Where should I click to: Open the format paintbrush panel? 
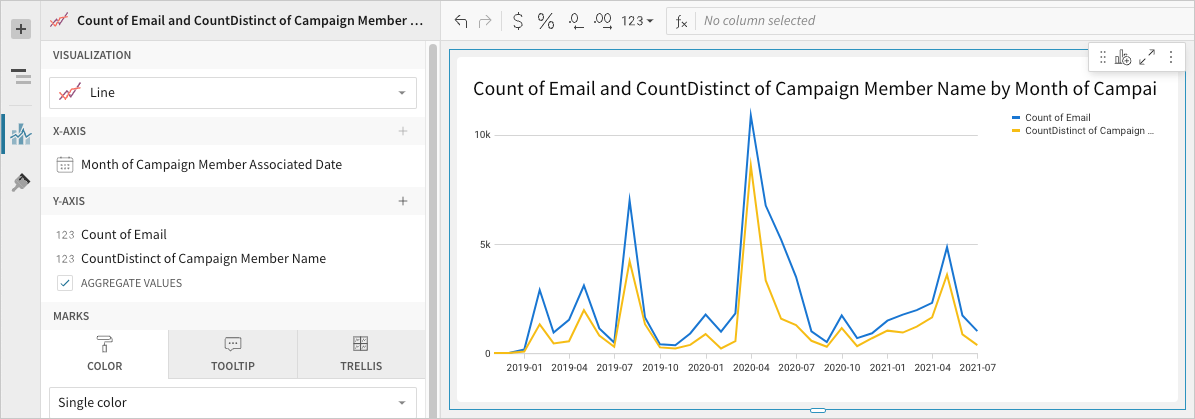tap(20, 182)
